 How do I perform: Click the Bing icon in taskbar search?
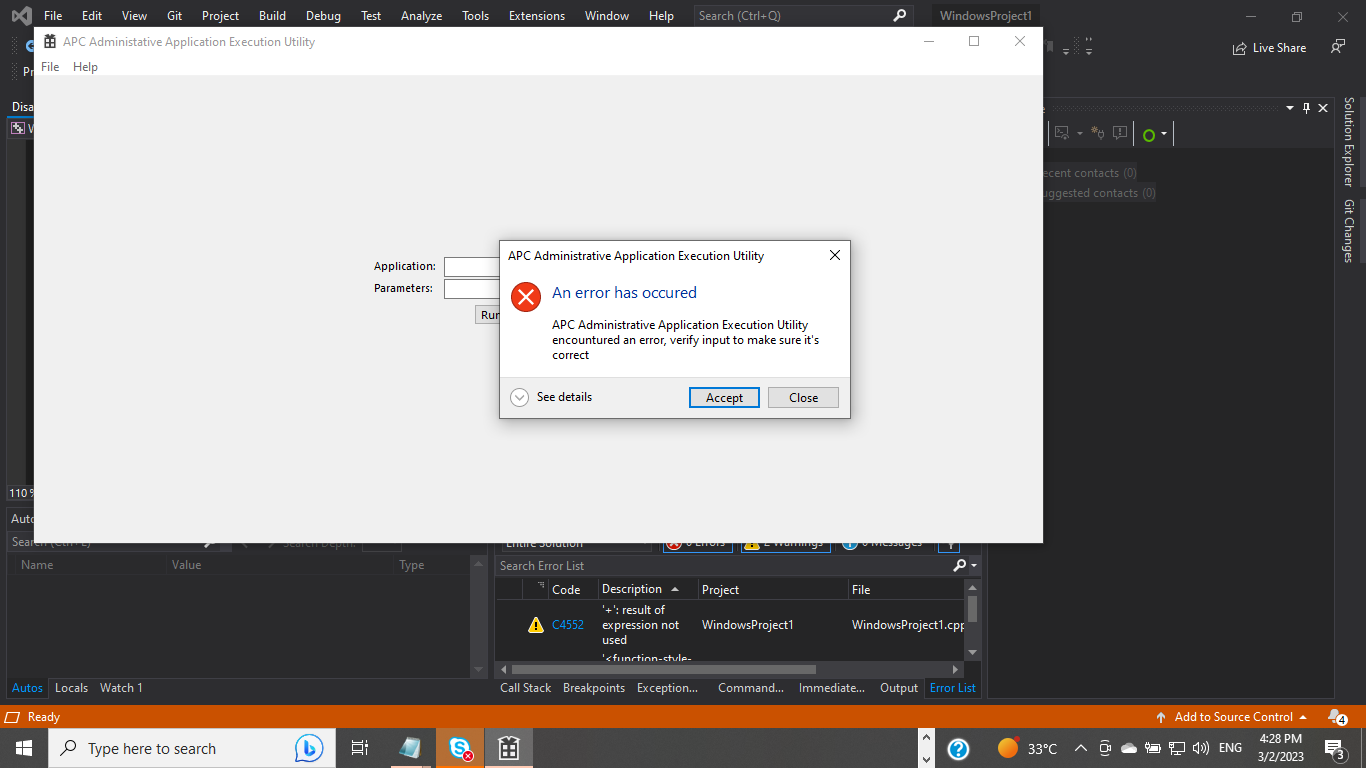[x=309, y=748]
